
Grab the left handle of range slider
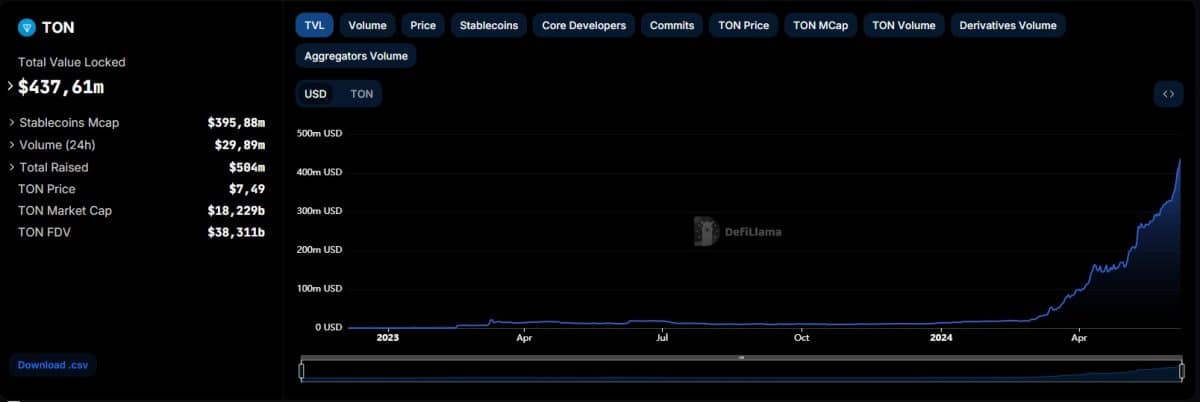[301, 371]
